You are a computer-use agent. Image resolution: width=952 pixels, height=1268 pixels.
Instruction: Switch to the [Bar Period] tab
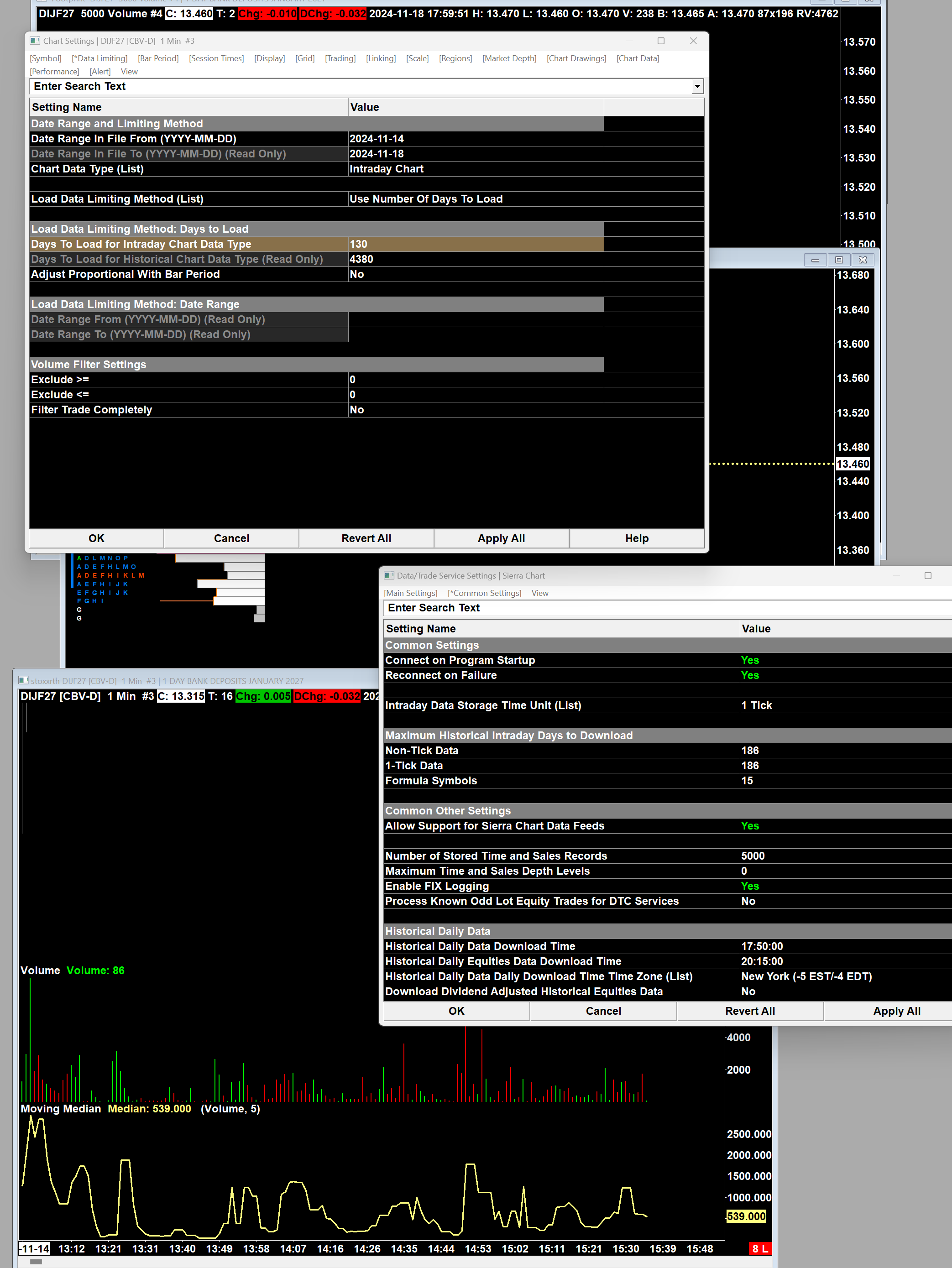coord(158,58)
